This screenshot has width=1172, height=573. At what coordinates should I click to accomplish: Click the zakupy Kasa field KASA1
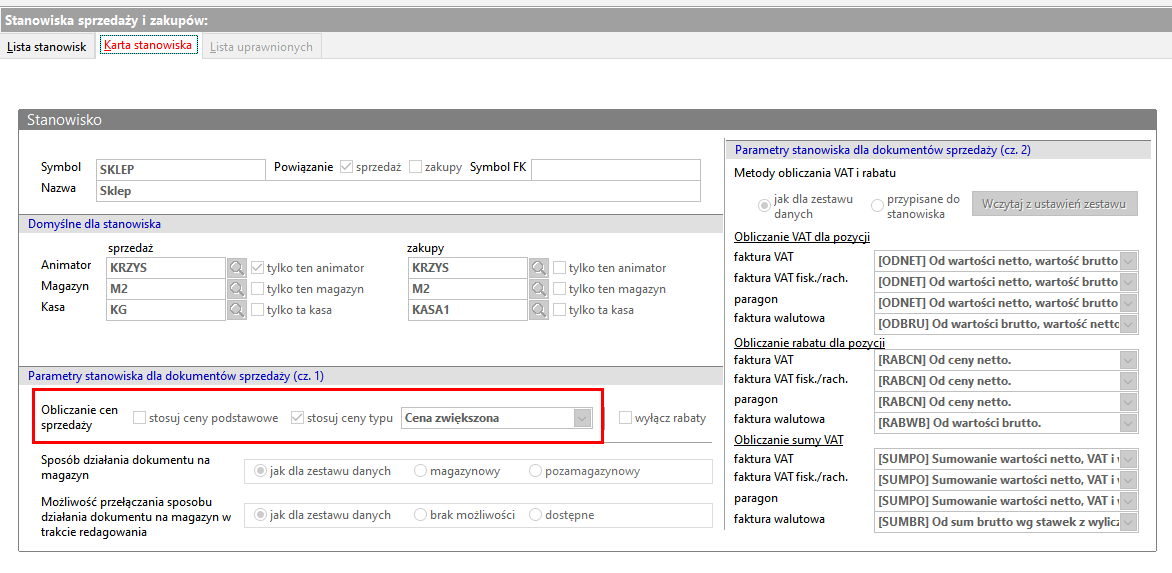(x=468, y=309)
